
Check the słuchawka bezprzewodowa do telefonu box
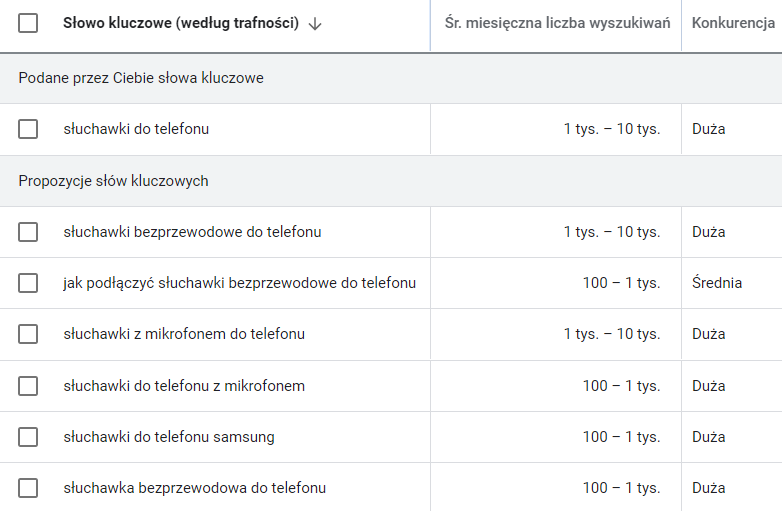28,488
